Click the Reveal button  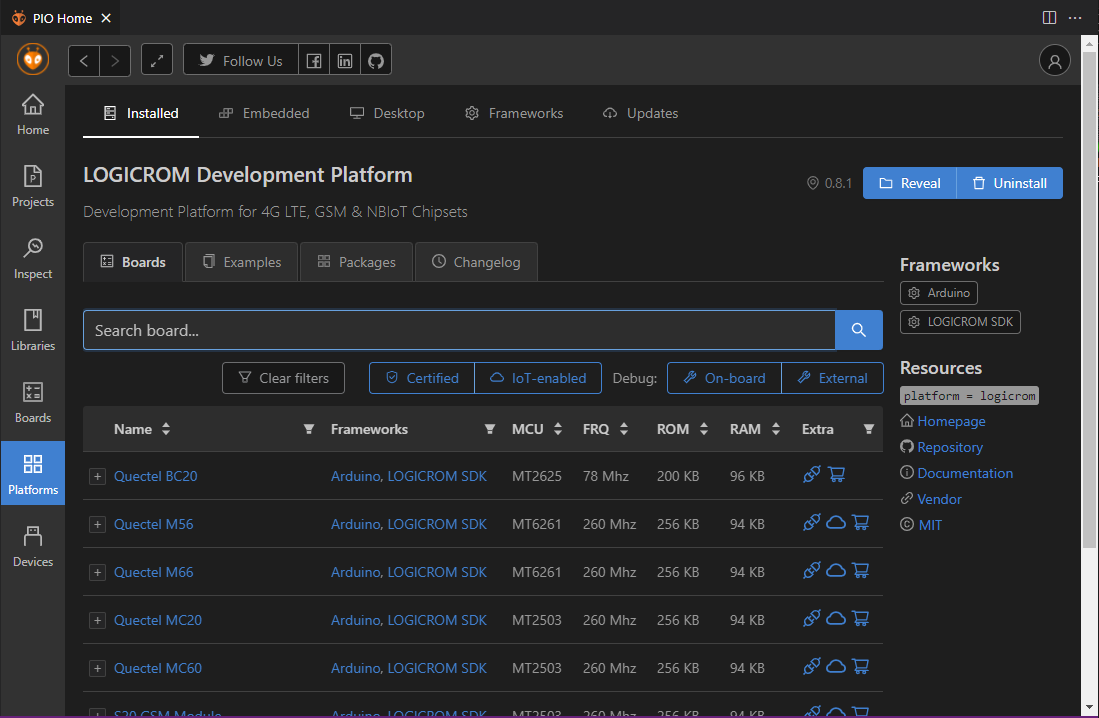pos(910,183)
